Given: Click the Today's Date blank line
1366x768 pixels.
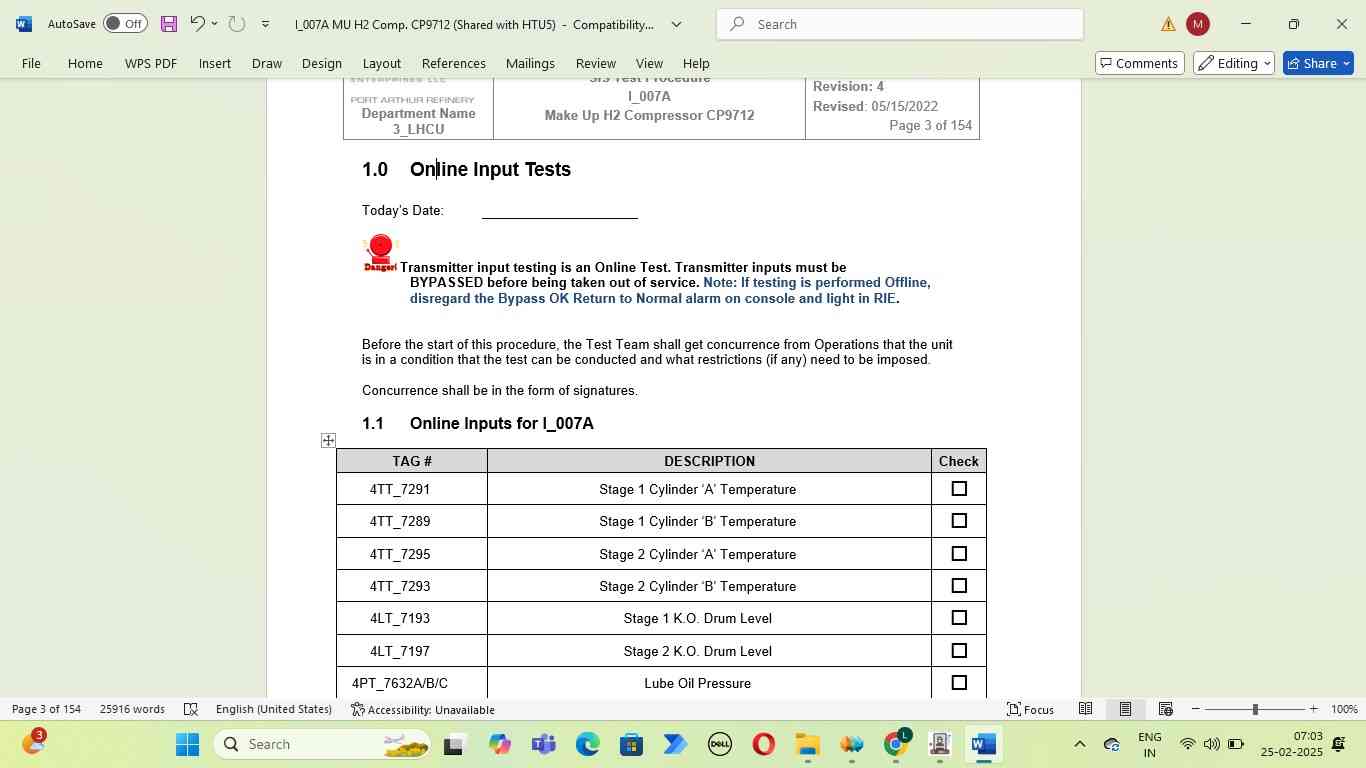Looking at the screenshot, I should pos(560,211).
